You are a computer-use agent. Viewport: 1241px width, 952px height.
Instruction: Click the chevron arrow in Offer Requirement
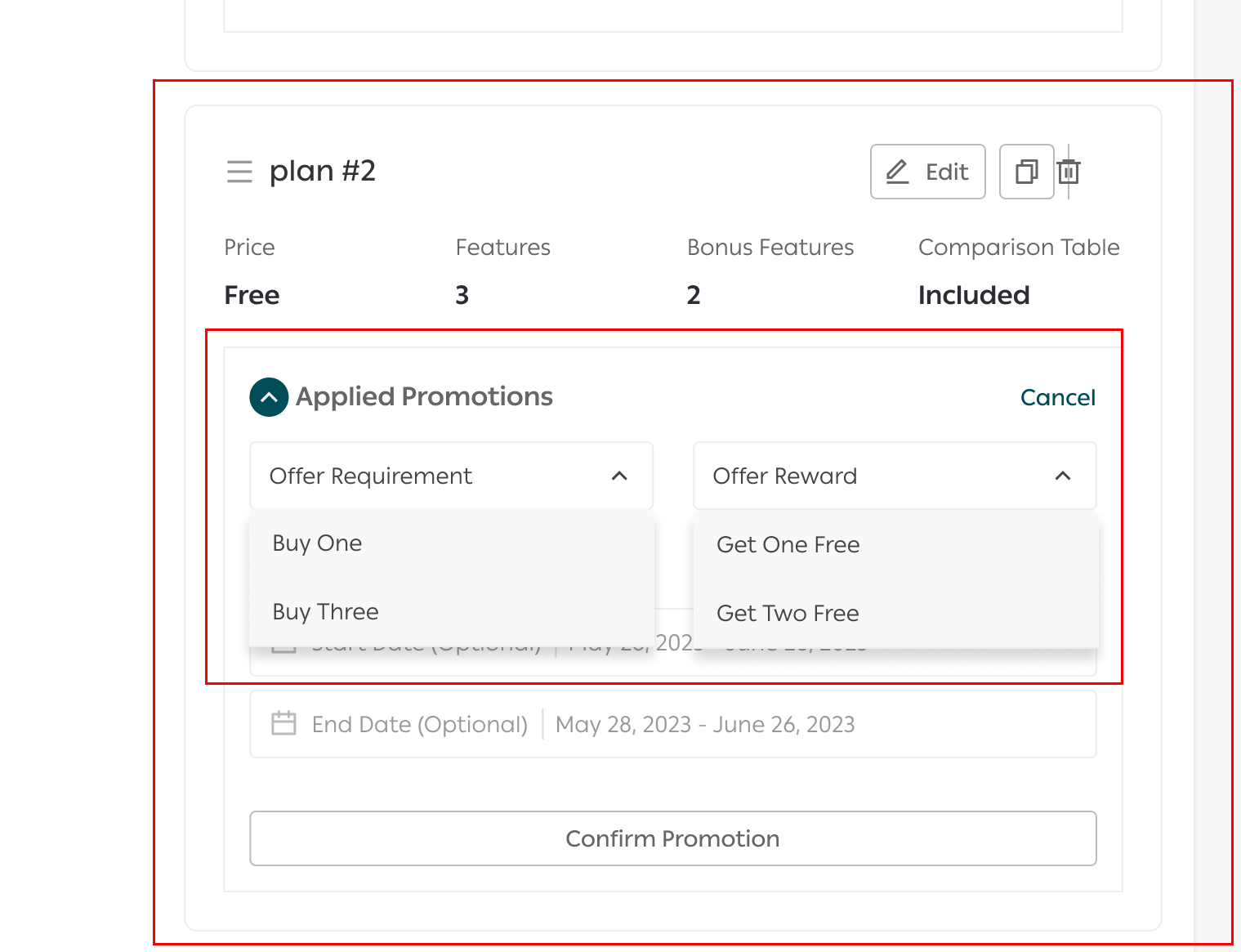pyautogui.click(x=619, y=476)
